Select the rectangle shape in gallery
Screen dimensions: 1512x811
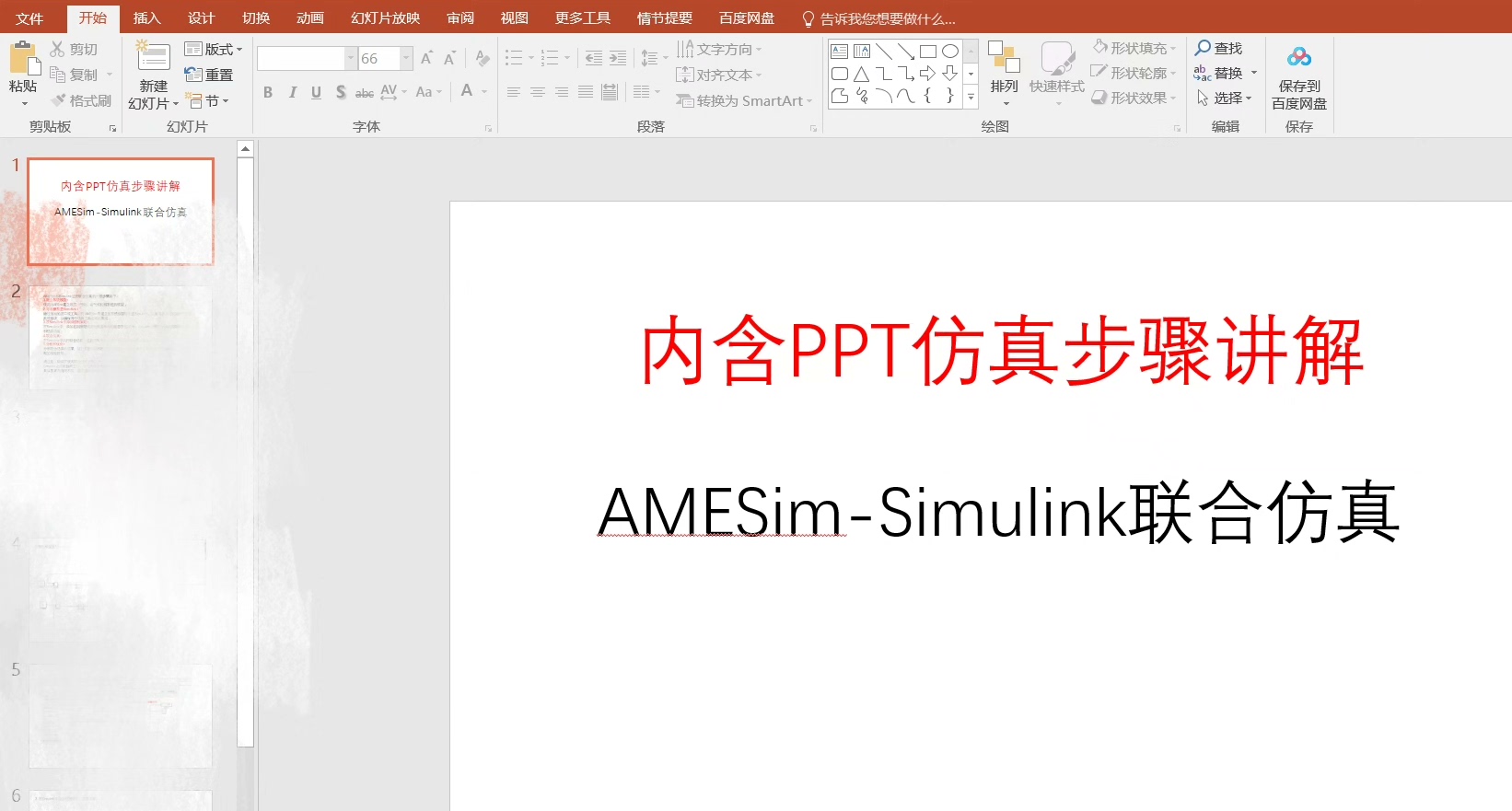[x=928, y=51]
